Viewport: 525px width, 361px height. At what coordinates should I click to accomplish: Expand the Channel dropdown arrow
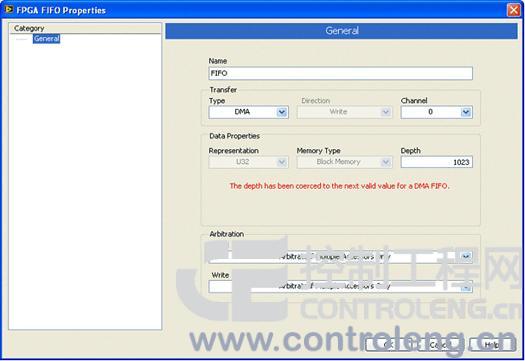(x=466, y=112)
